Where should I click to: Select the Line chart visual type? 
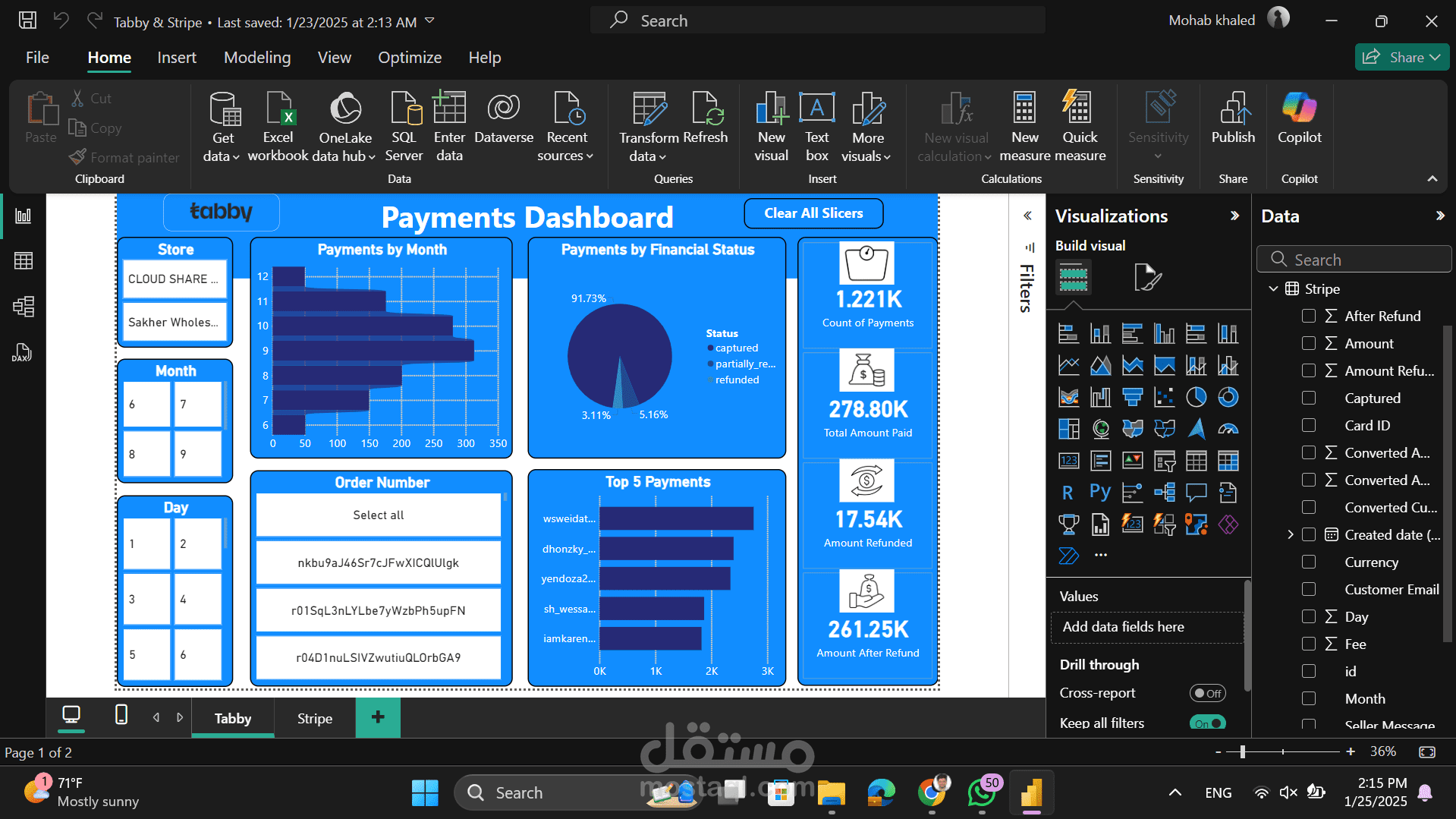click(1068, 365)
